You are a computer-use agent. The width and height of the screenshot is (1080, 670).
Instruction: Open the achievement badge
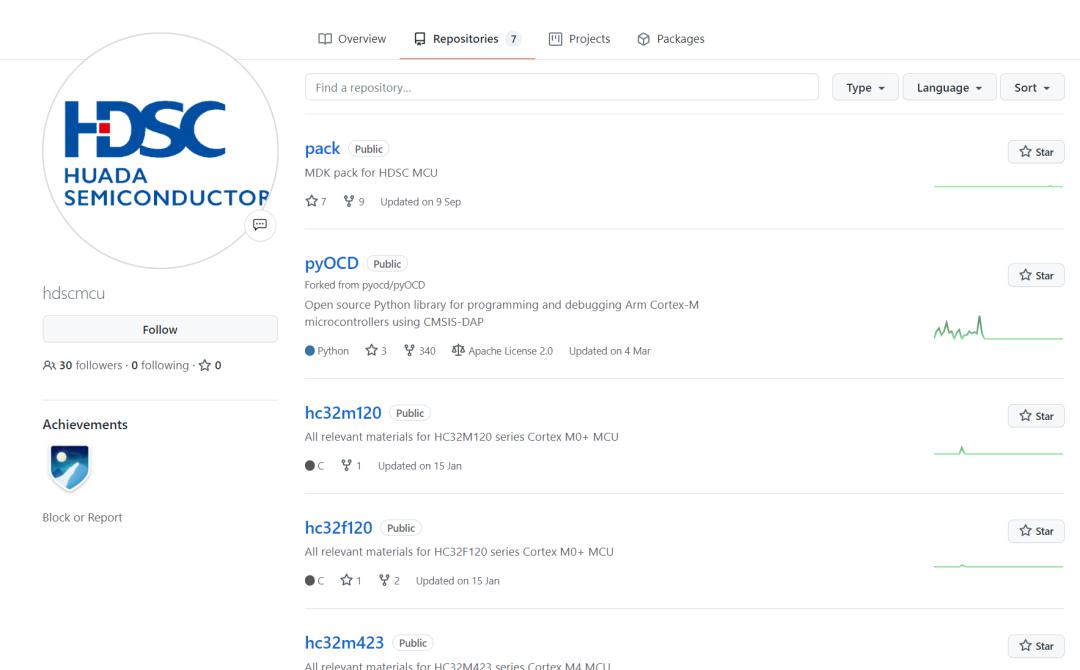point(70,468)
